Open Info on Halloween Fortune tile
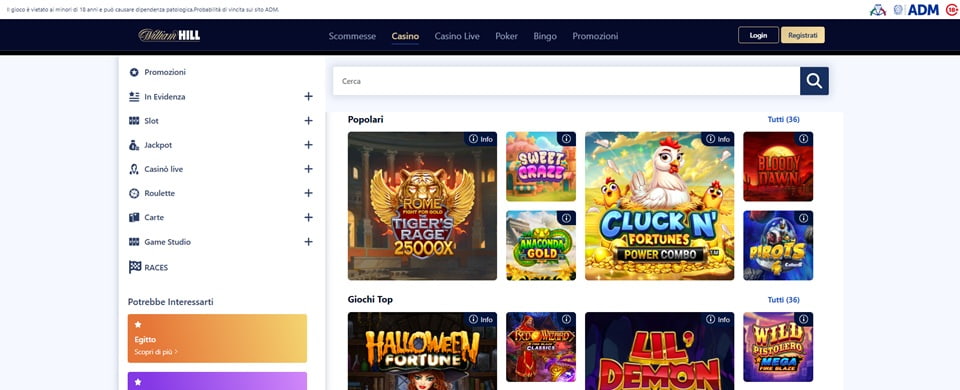Viewport: 960px width, 390px height. point(481,319)
